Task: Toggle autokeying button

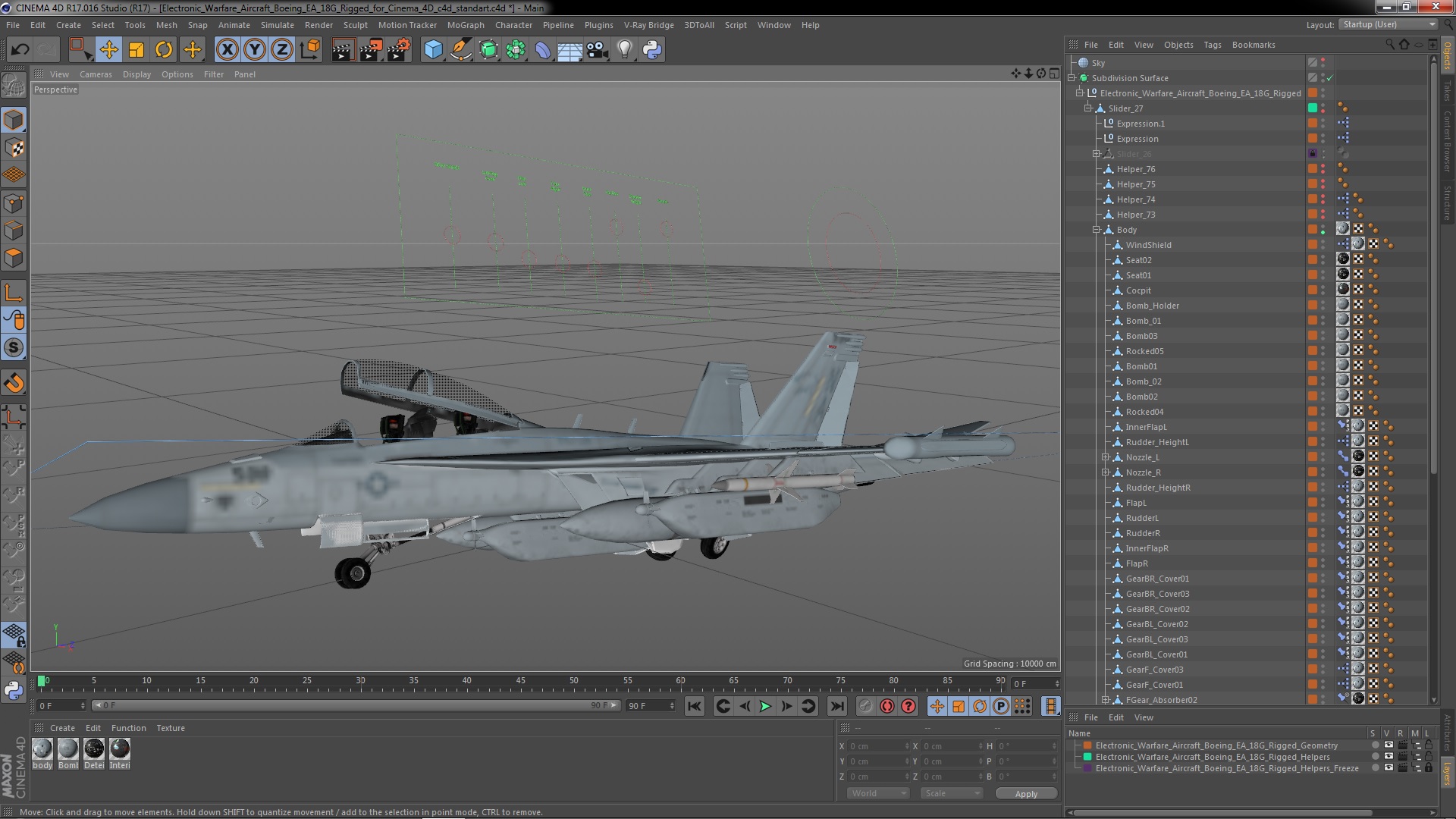Action: pyautogui.click(x=887, y=706)
